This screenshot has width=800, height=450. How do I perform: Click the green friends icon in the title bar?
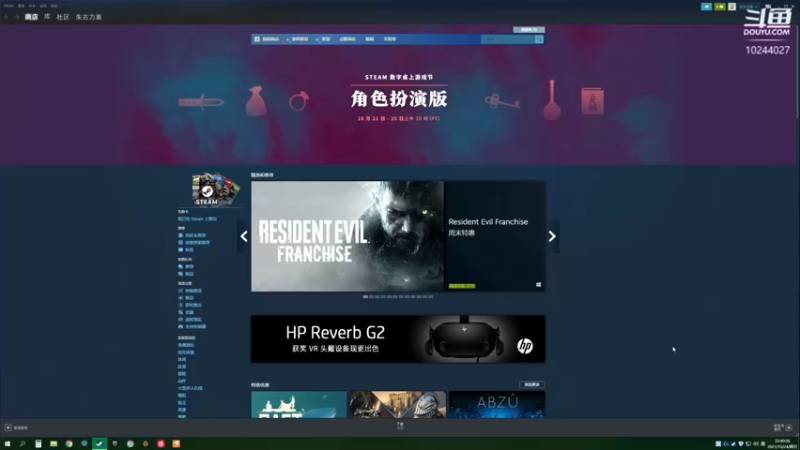pos(719,7)
